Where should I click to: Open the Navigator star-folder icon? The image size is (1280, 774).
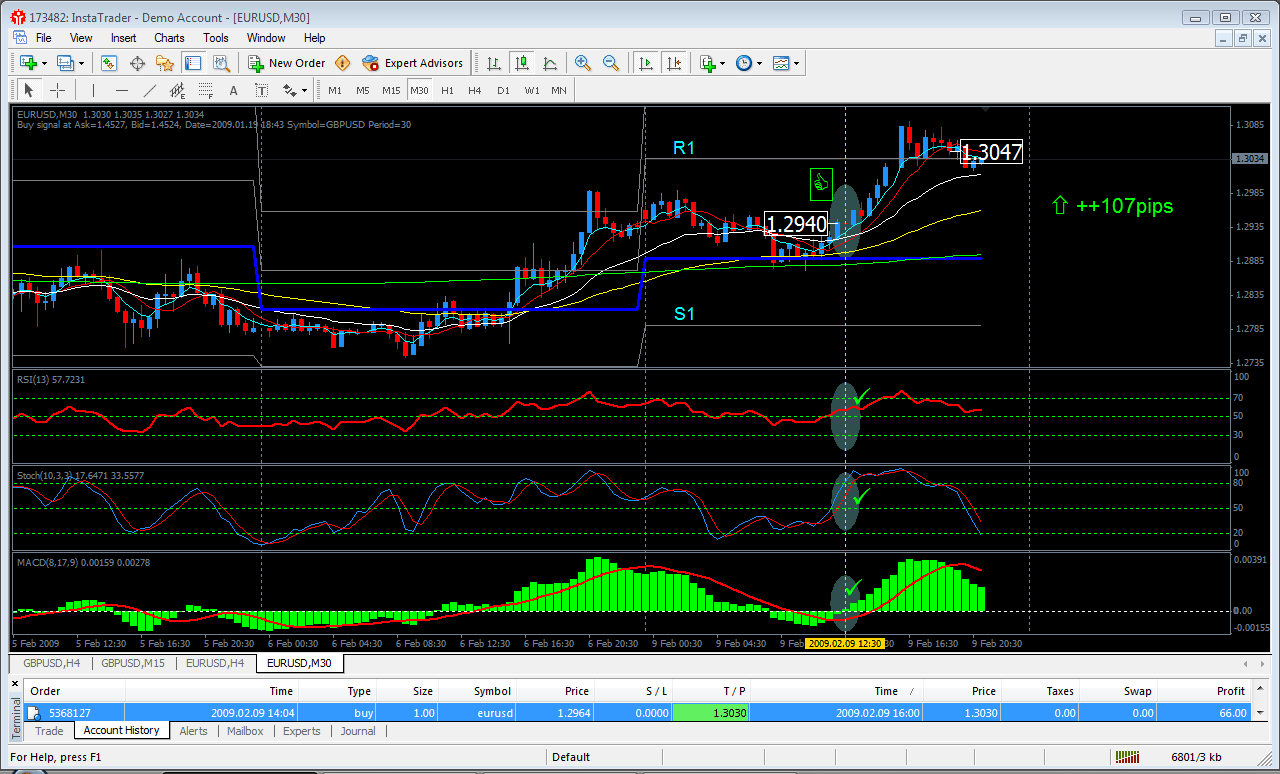165,63
